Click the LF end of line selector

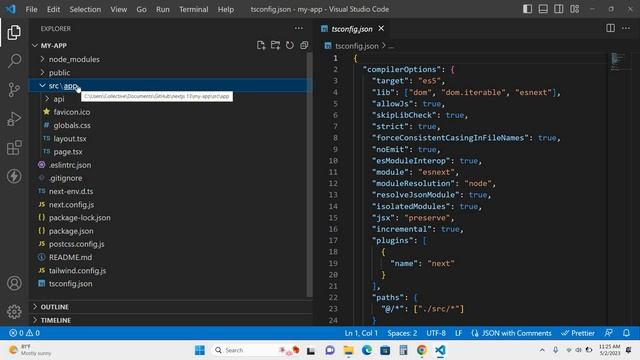click(x=458, y=333)
